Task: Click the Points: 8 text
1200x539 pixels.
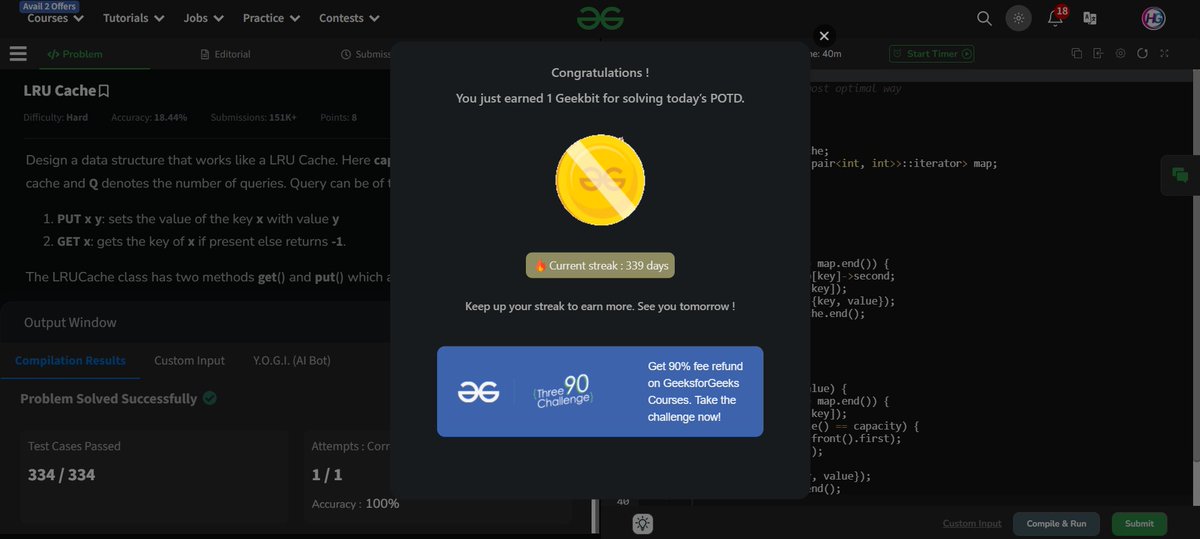Action: (339, 118)
